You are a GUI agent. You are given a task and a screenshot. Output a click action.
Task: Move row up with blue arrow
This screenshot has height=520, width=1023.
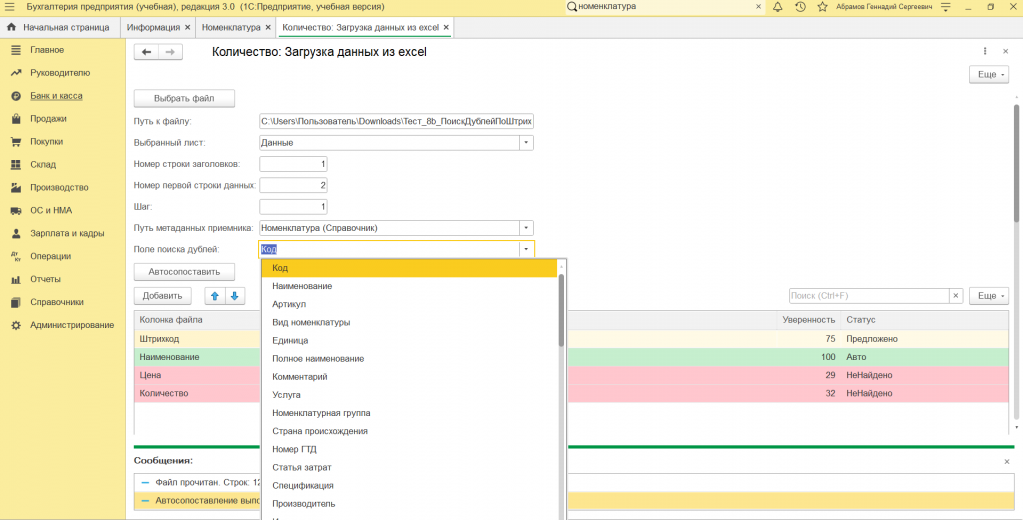point(215,296)
